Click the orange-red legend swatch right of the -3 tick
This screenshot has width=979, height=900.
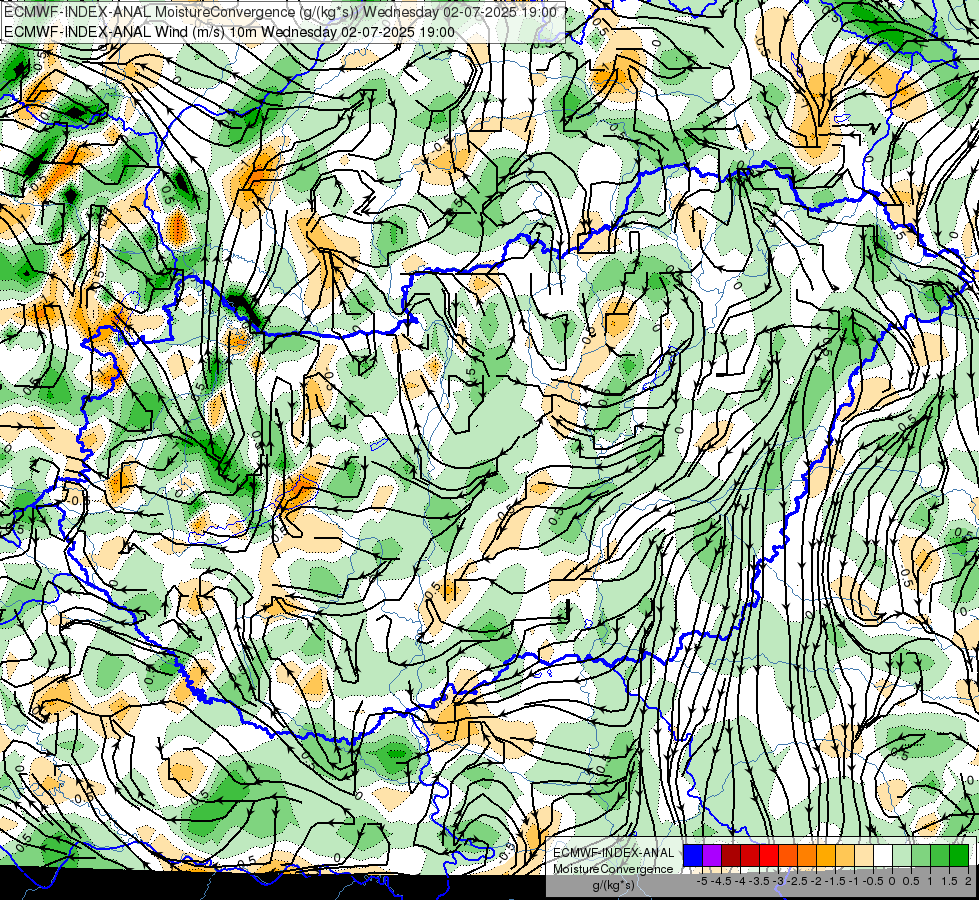pos(788,855)
